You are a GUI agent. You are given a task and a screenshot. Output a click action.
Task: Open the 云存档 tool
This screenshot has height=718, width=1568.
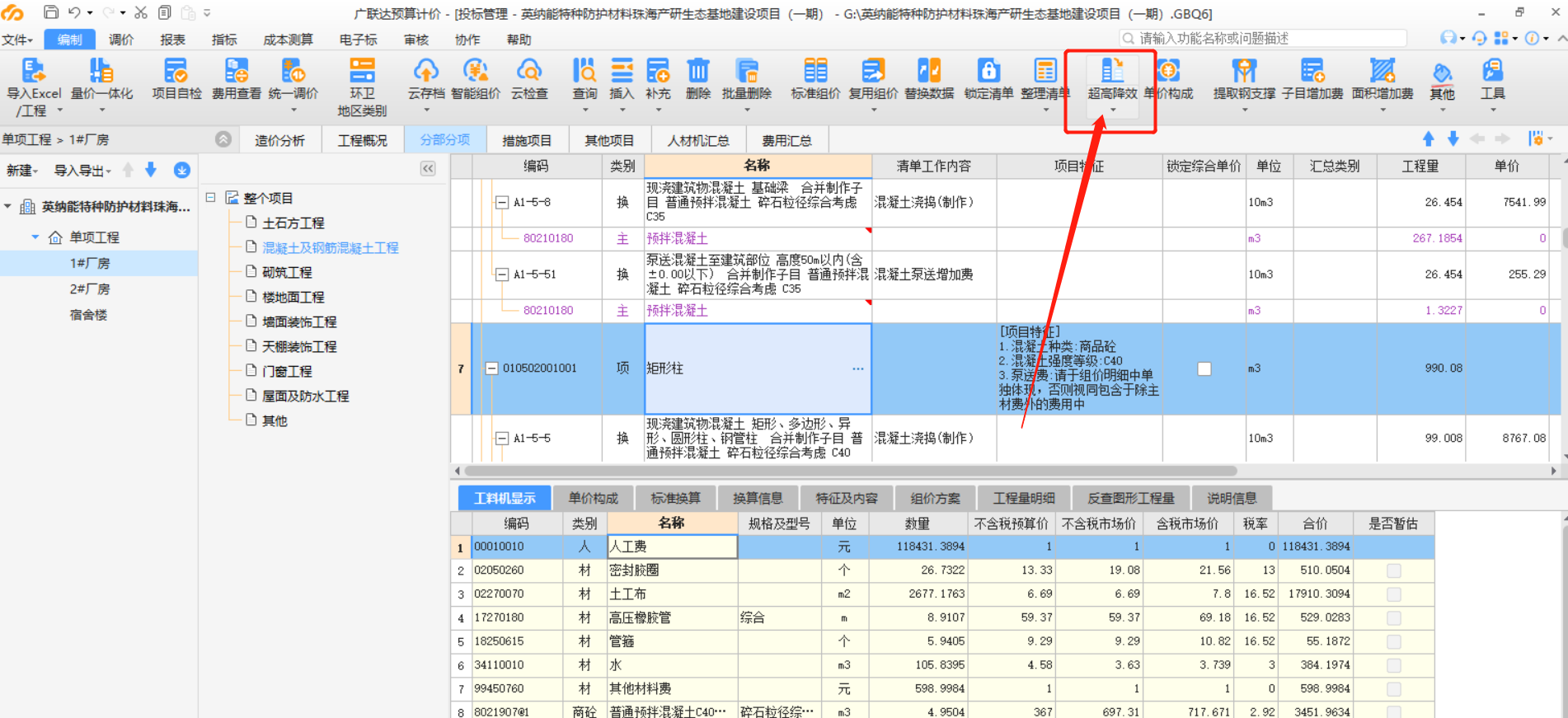pyautogui.click(x=426, y=82)
